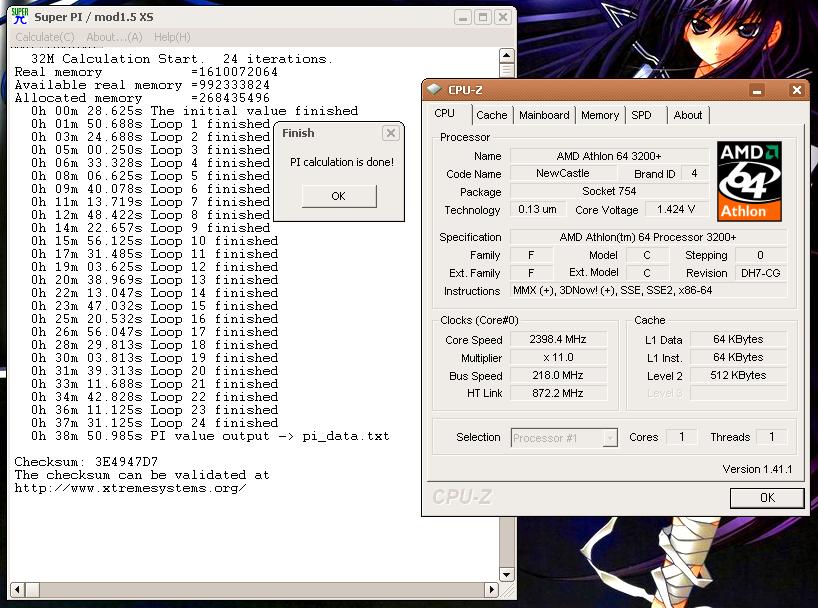Click the L1 Inst. value 64 KBytes
The width and height of the screenshot is (818, 608).
pos(738,357)
